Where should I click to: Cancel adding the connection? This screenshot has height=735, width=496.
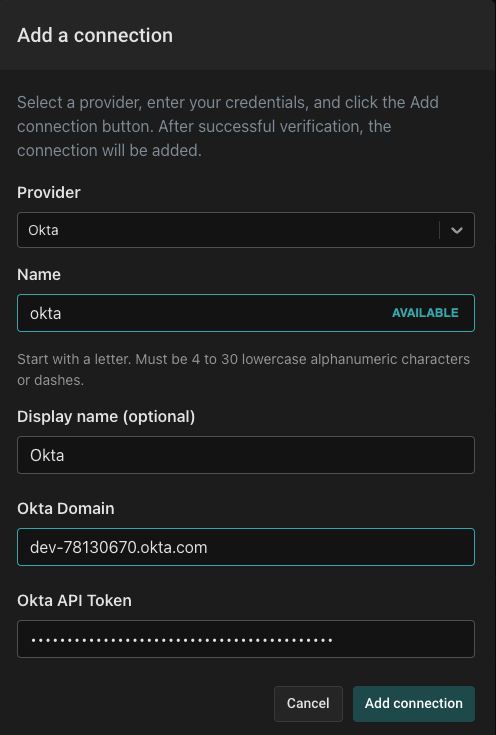308,704
